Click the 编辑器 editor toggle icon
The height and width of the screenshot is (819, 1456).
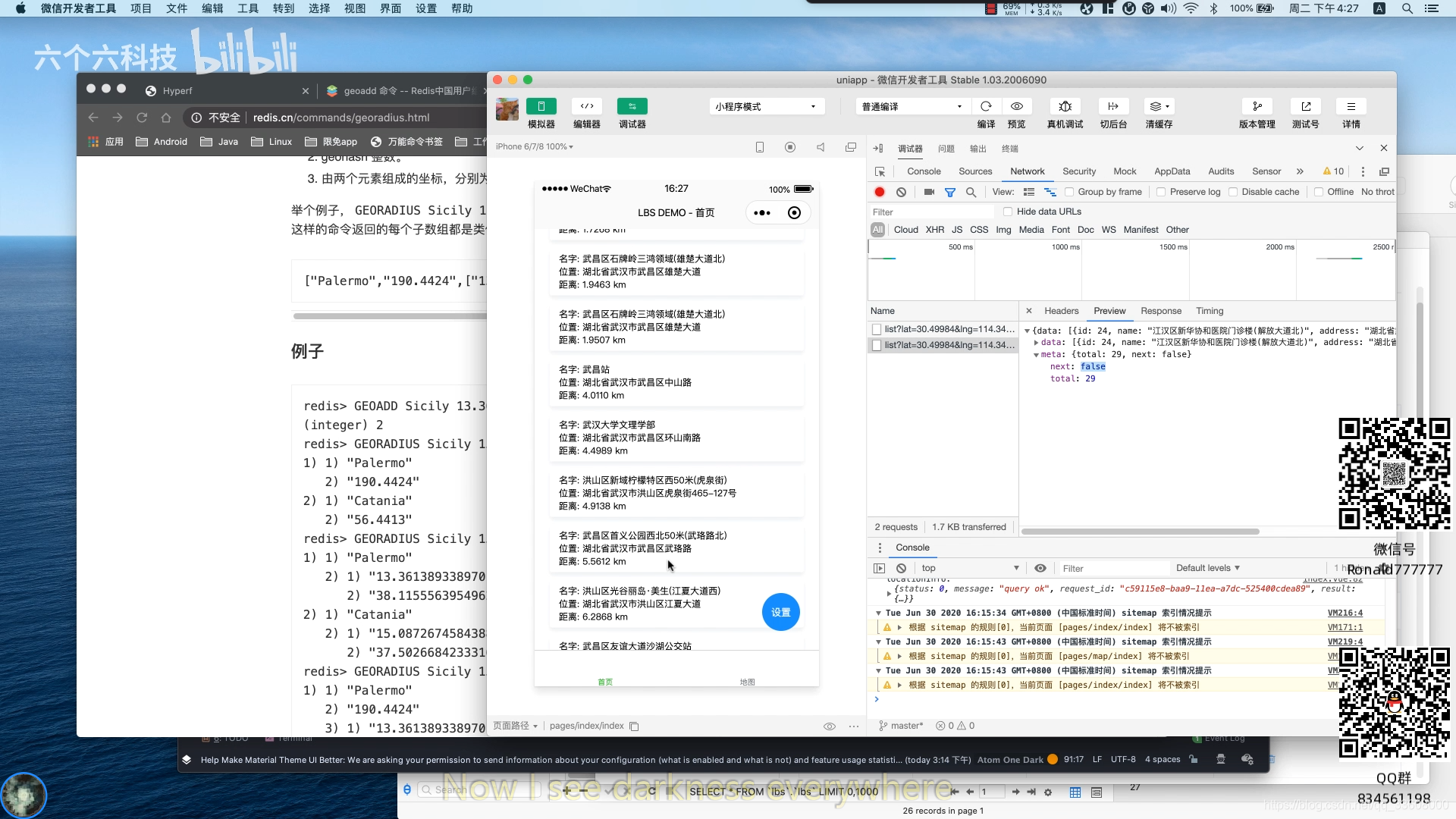(x=587, y=106)
